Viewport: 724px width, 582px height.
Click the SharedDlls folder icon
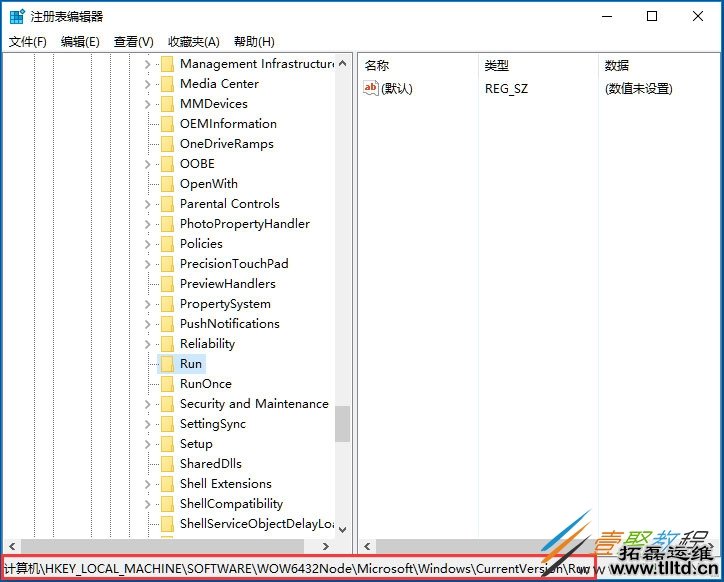[x=167, y=464]
